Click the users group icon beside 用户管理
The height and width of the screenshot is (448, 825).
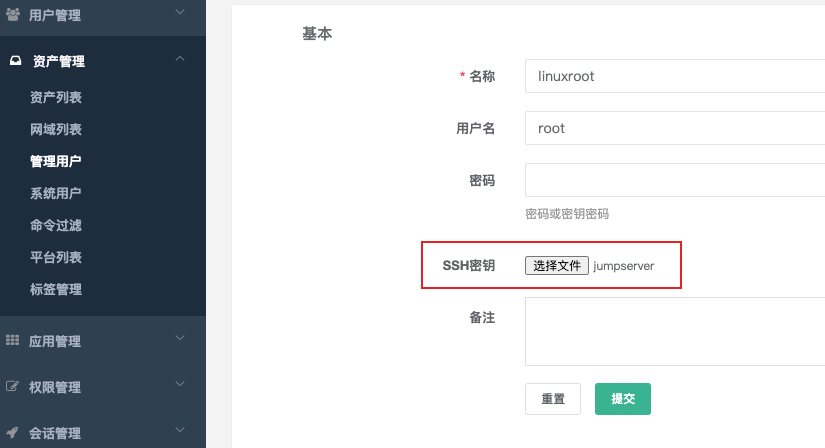tap(13, 14)
